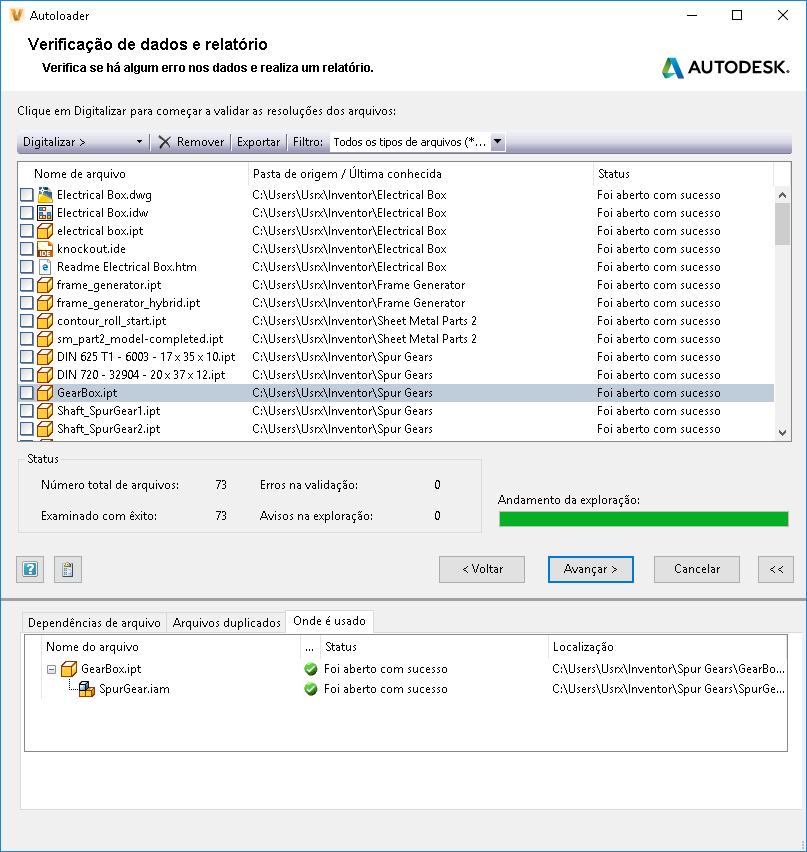Enable the checkbox for frame_generator.ipt
807x852 pixels.
(x=27, y=284)
